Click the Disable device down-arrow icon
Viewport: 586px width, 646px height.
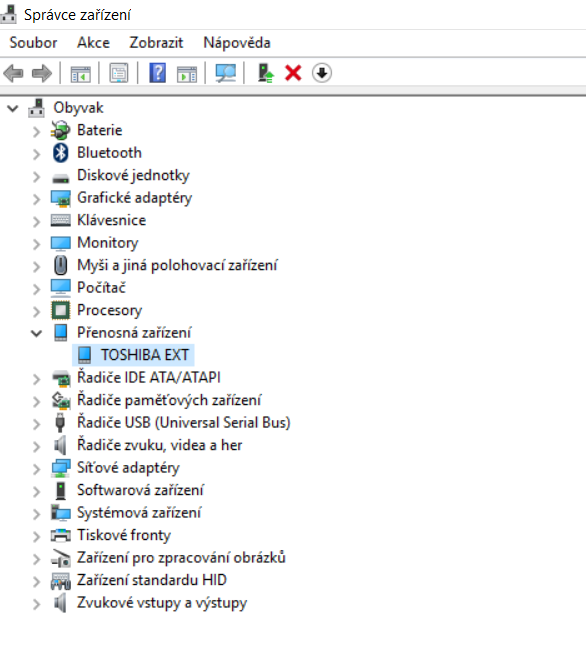(322, 73)
